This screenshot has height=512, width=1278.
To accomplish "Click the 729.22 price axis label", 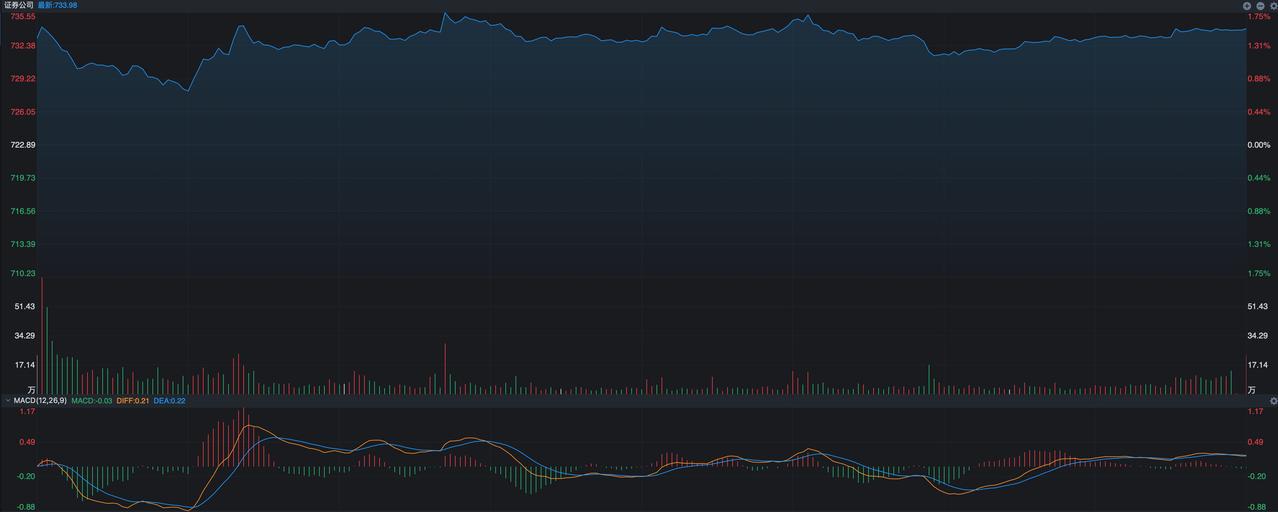I will [x=23, y=78].
